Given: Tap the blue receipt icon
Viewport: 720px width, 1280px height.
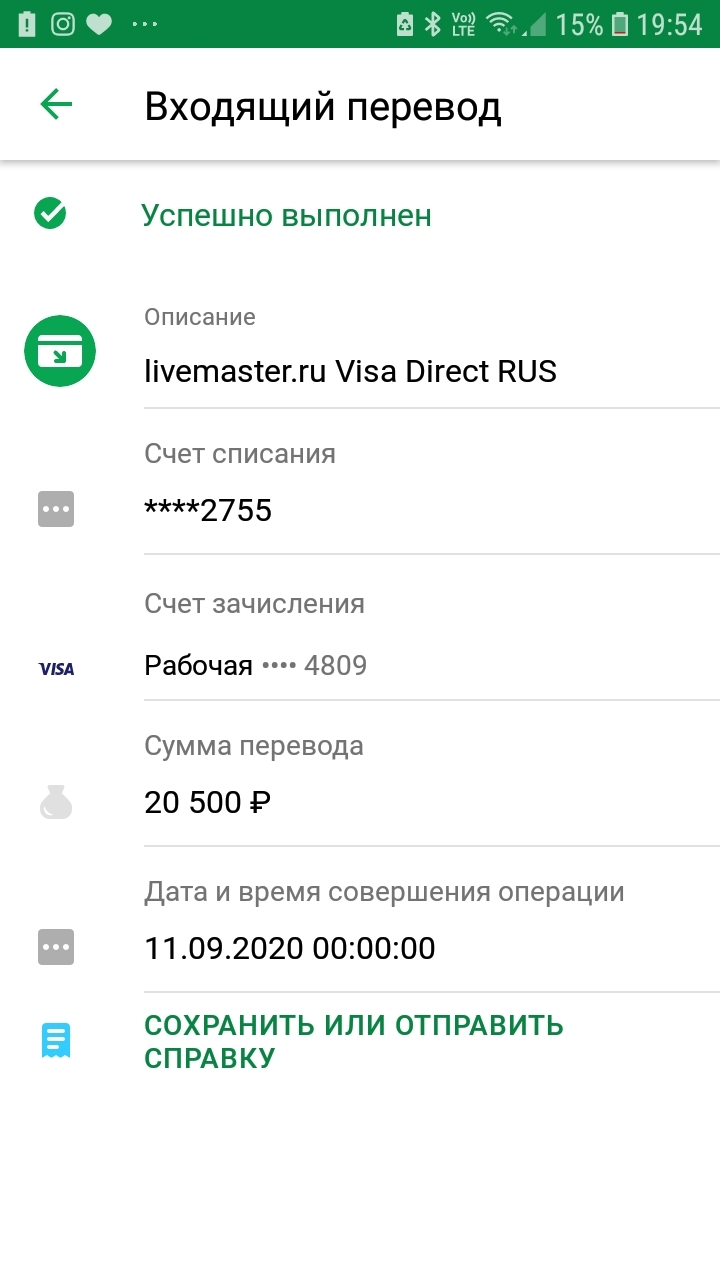Looking at the screenshot, I should [x=56, y=1041].
